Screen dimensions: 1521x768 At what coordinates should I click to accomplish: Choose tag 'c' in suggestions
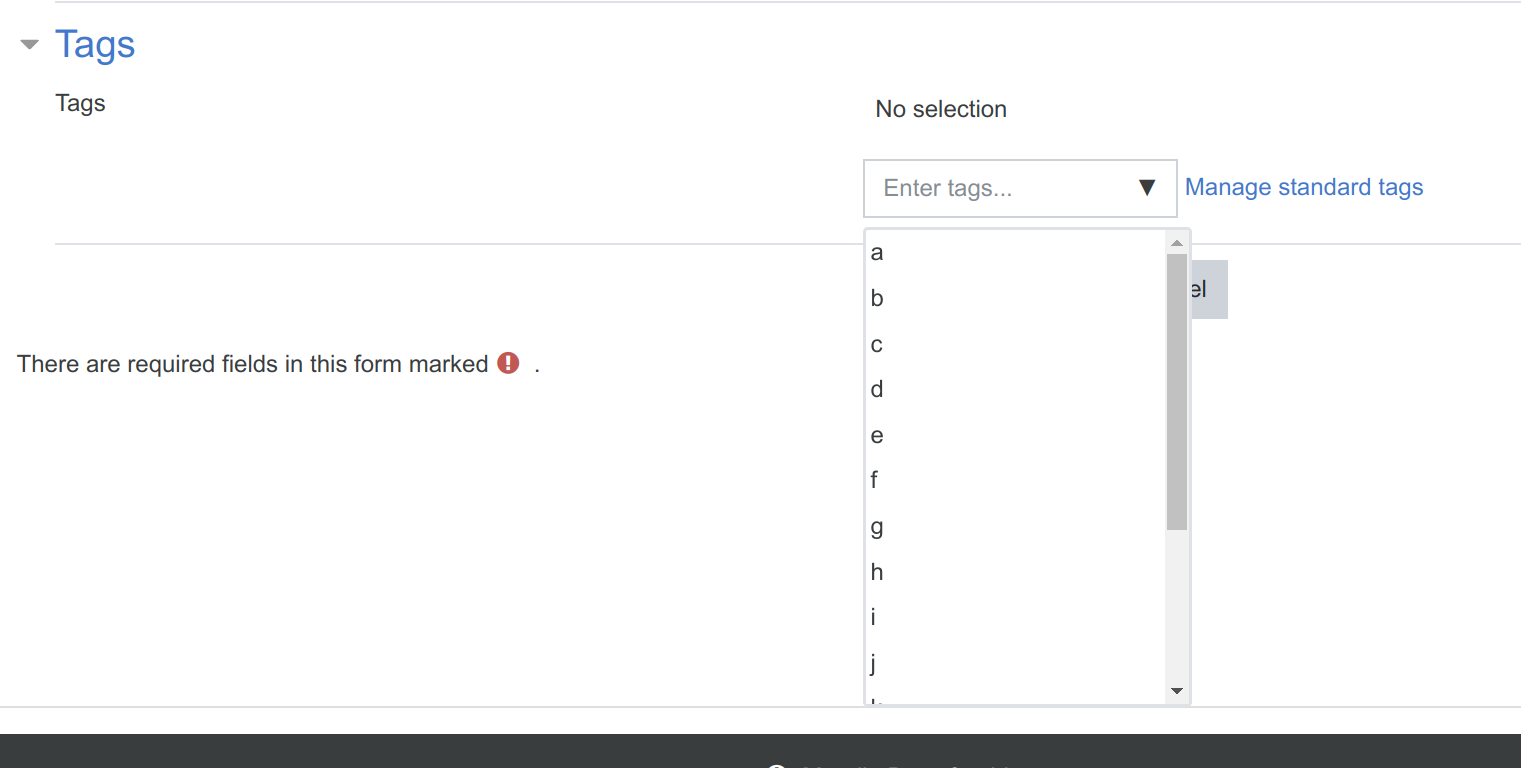pos(1016,344)
